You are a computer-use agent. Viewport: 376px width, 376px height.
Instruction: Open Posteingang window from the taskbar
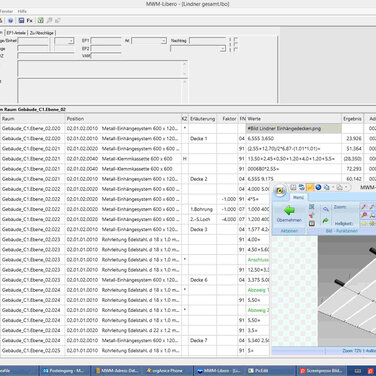(65, 371)
